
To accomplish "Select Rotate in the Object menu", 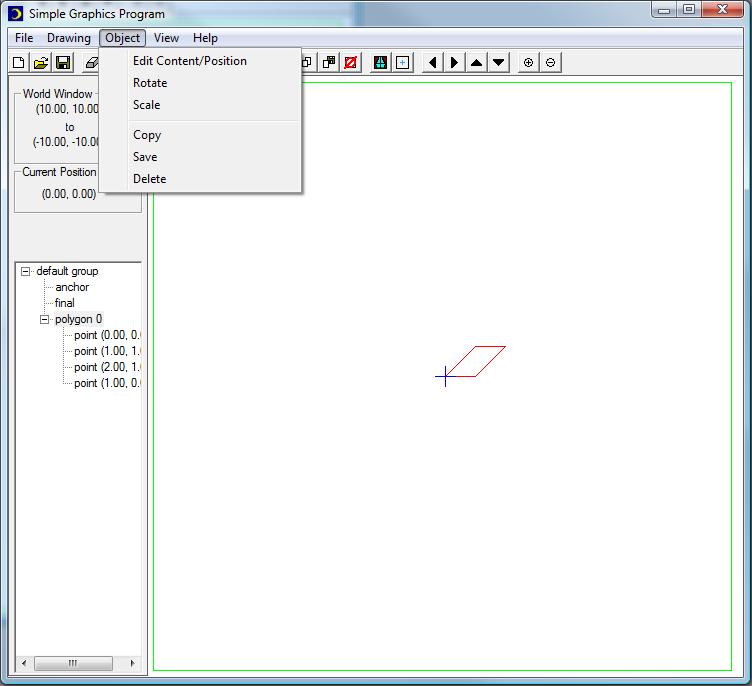I will [150, 83].
